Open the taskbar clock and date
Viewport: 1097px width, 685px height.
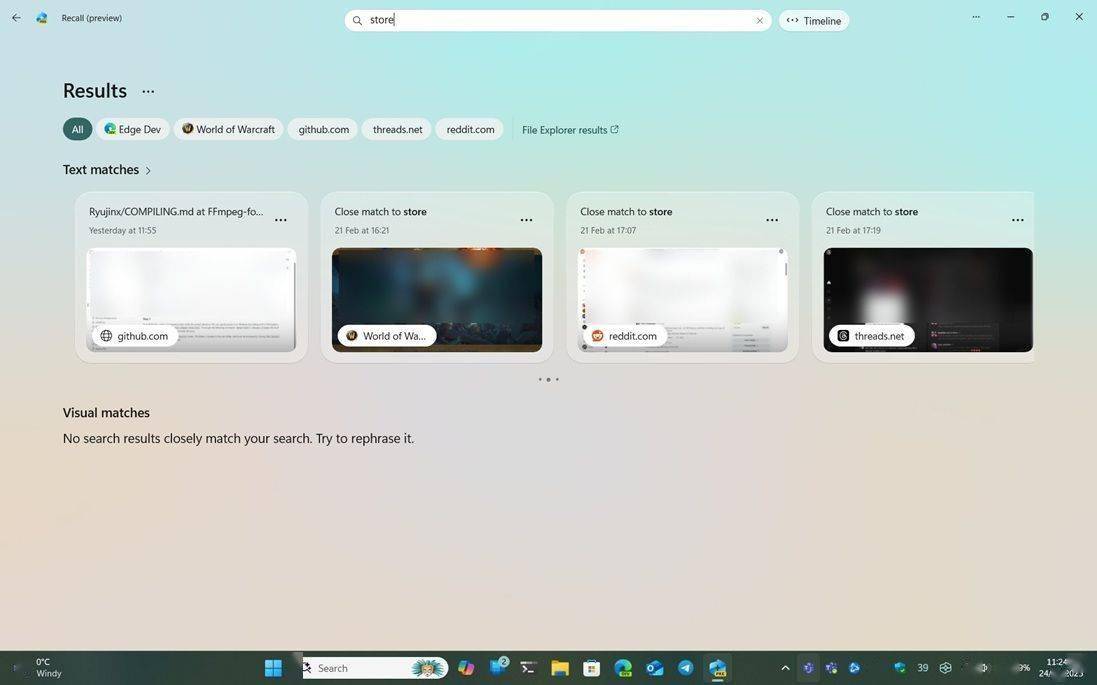[x=1061, y=668]
